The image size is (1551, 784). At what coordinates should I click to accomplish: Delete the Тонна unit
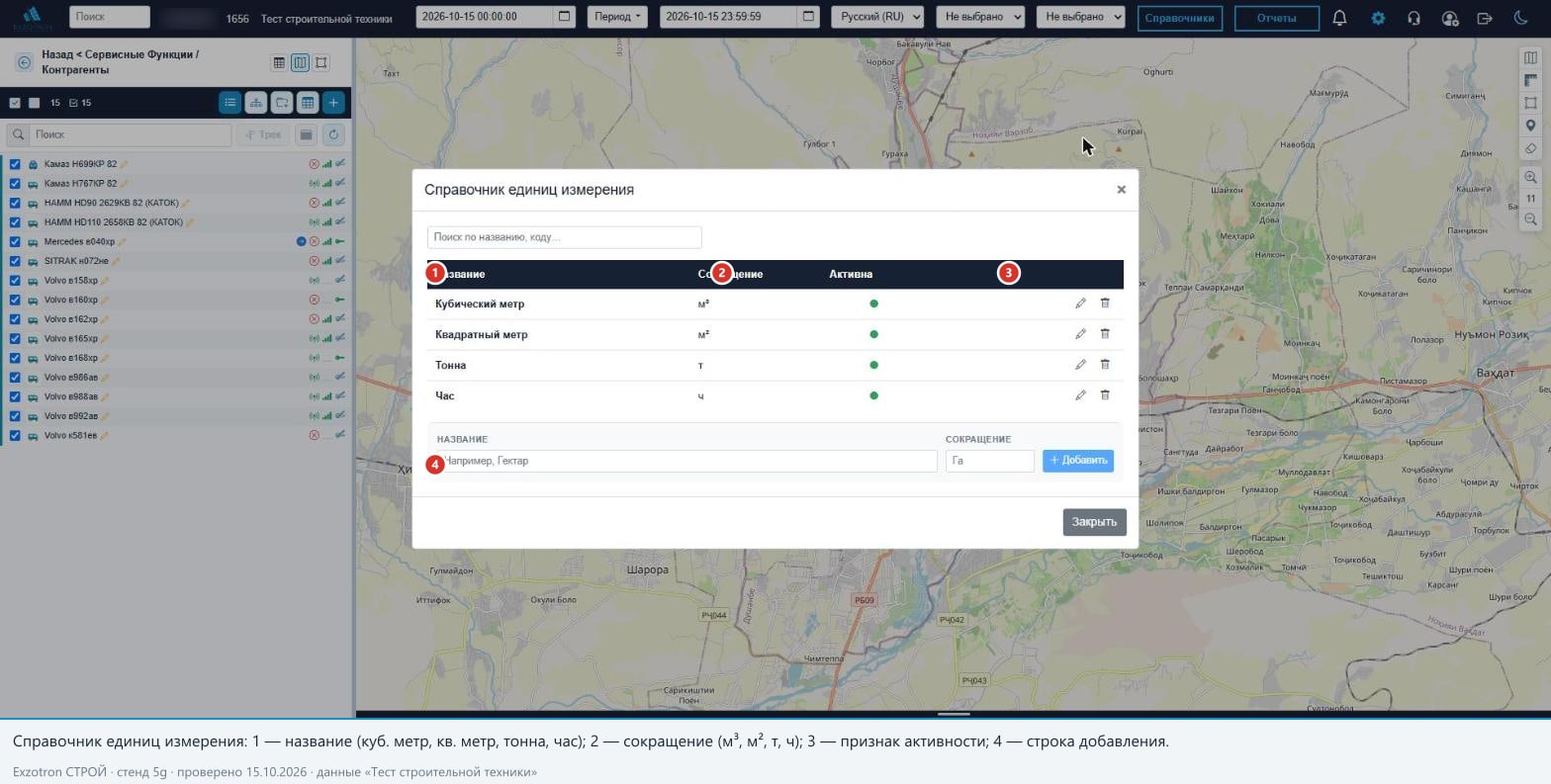point(1105,365)
